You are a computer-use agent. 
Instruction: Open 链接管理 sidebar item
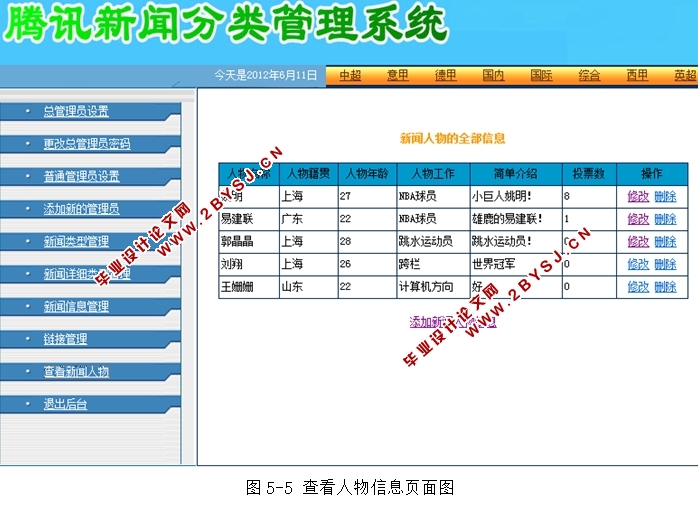click(65, 339)
